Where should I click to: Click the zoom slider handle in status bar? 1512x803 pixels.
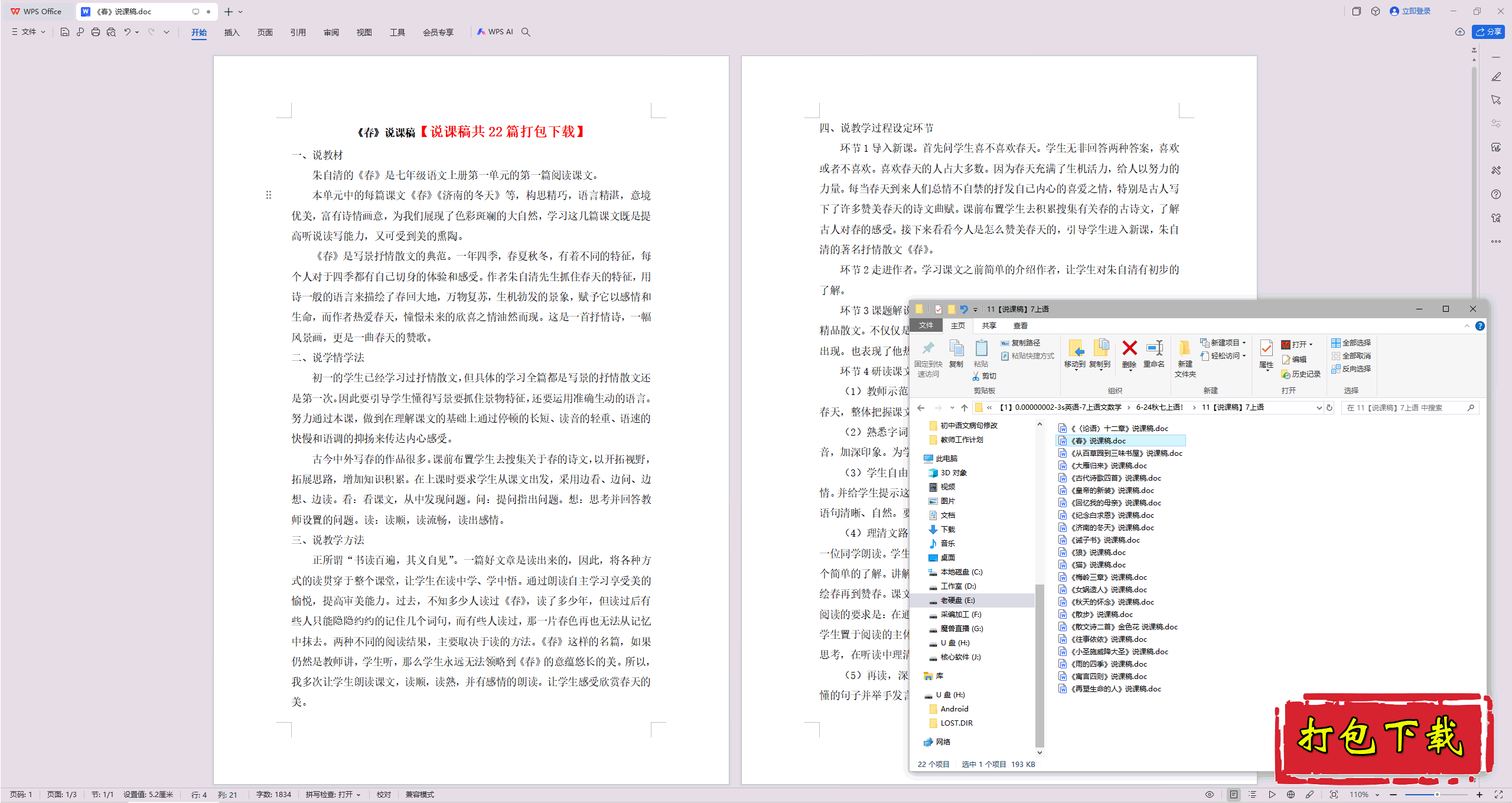point(1437,795)
